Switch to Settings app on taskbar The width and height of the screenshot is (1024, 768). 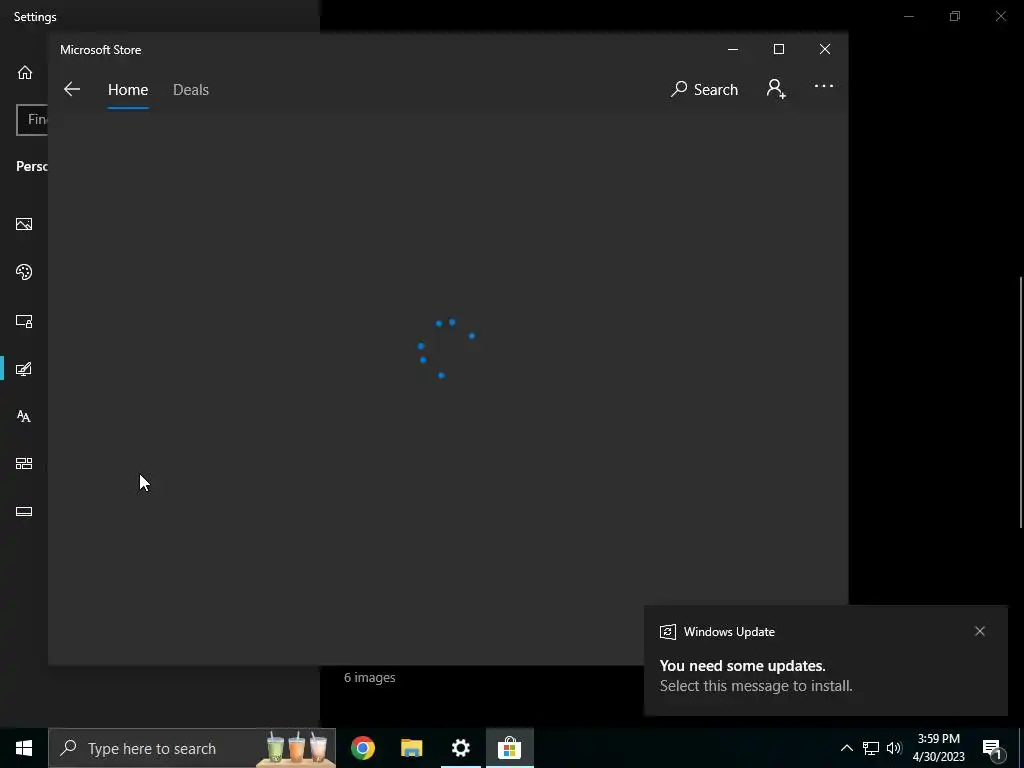[460, 748]
